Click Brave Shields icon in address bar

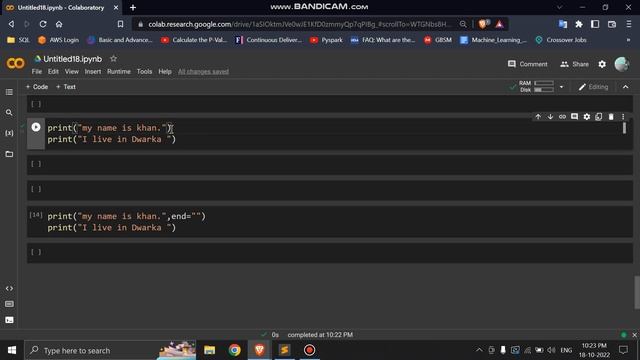[x=484, y=24]
